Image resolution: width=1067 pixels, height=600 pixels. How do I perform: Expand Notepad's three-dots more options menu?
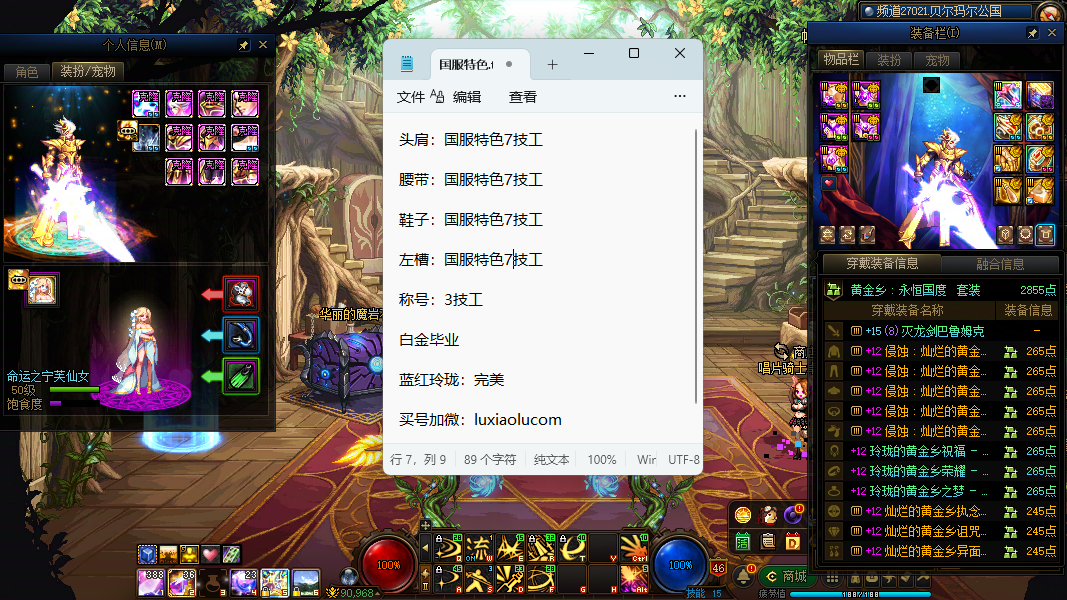pyautogui.click(x=680, y=97)
